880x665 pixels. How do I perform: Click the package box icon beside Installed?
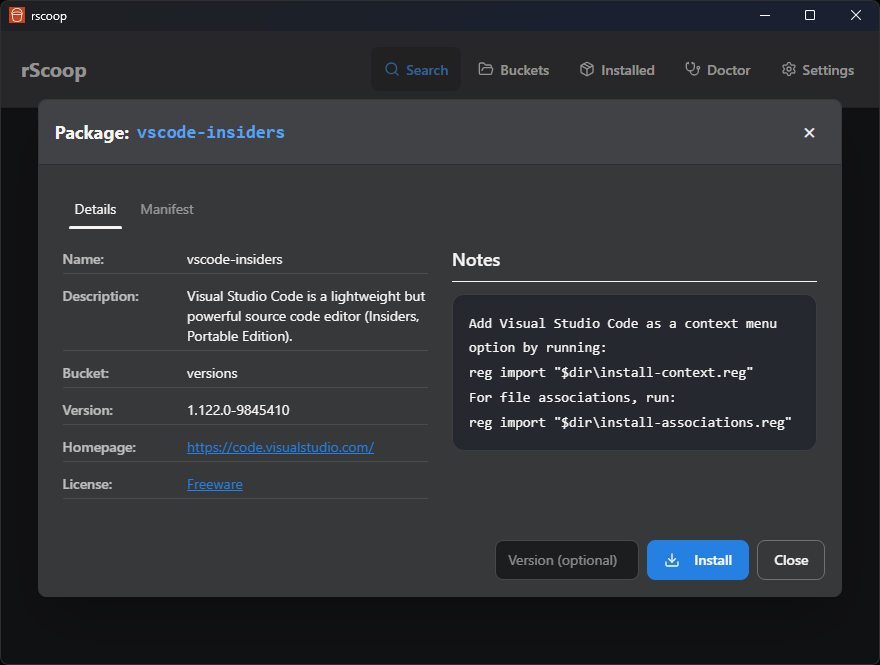[x=586, y=69]
